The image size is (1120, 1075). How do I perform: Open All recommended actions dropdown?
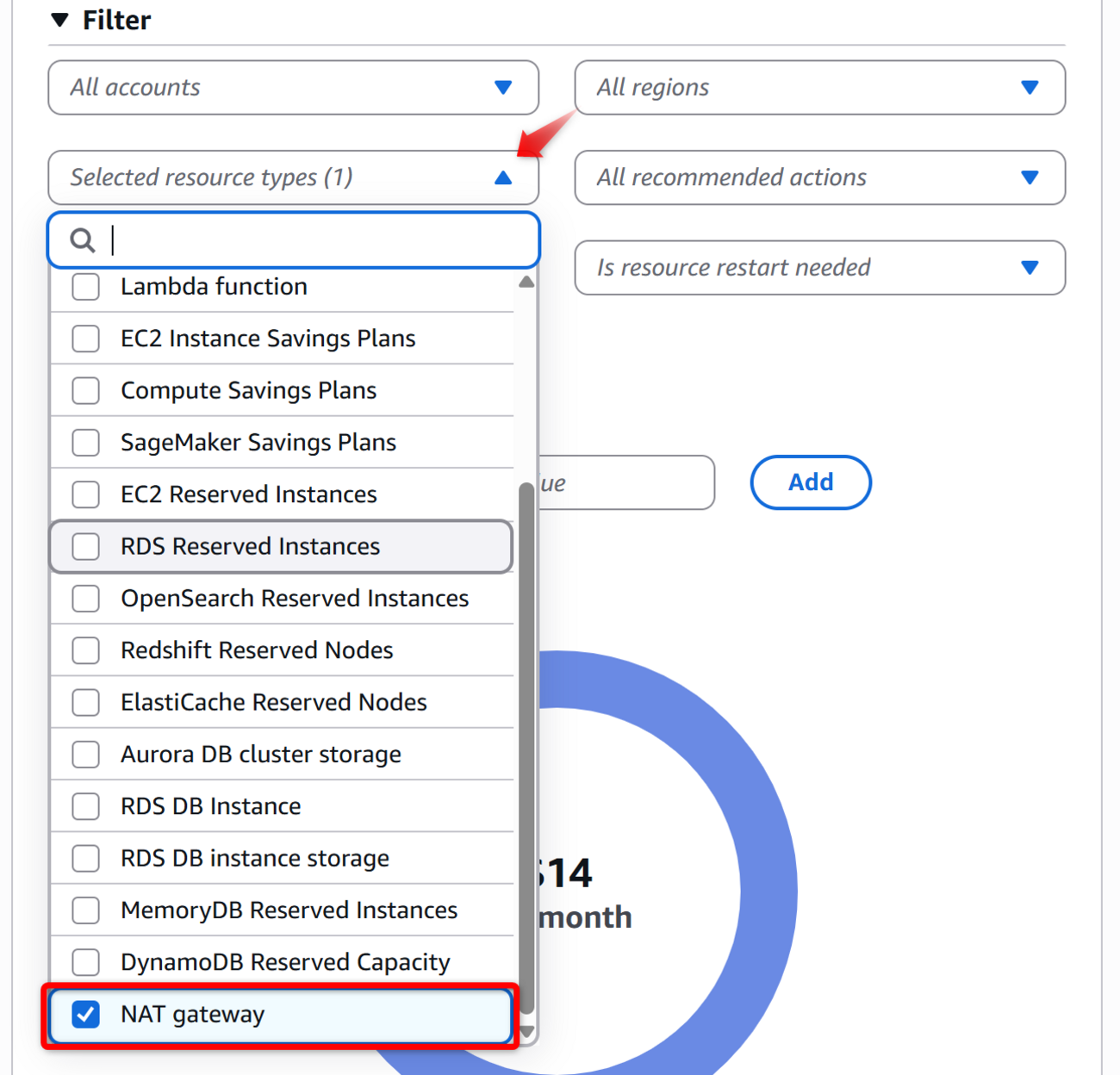[819, 177]
